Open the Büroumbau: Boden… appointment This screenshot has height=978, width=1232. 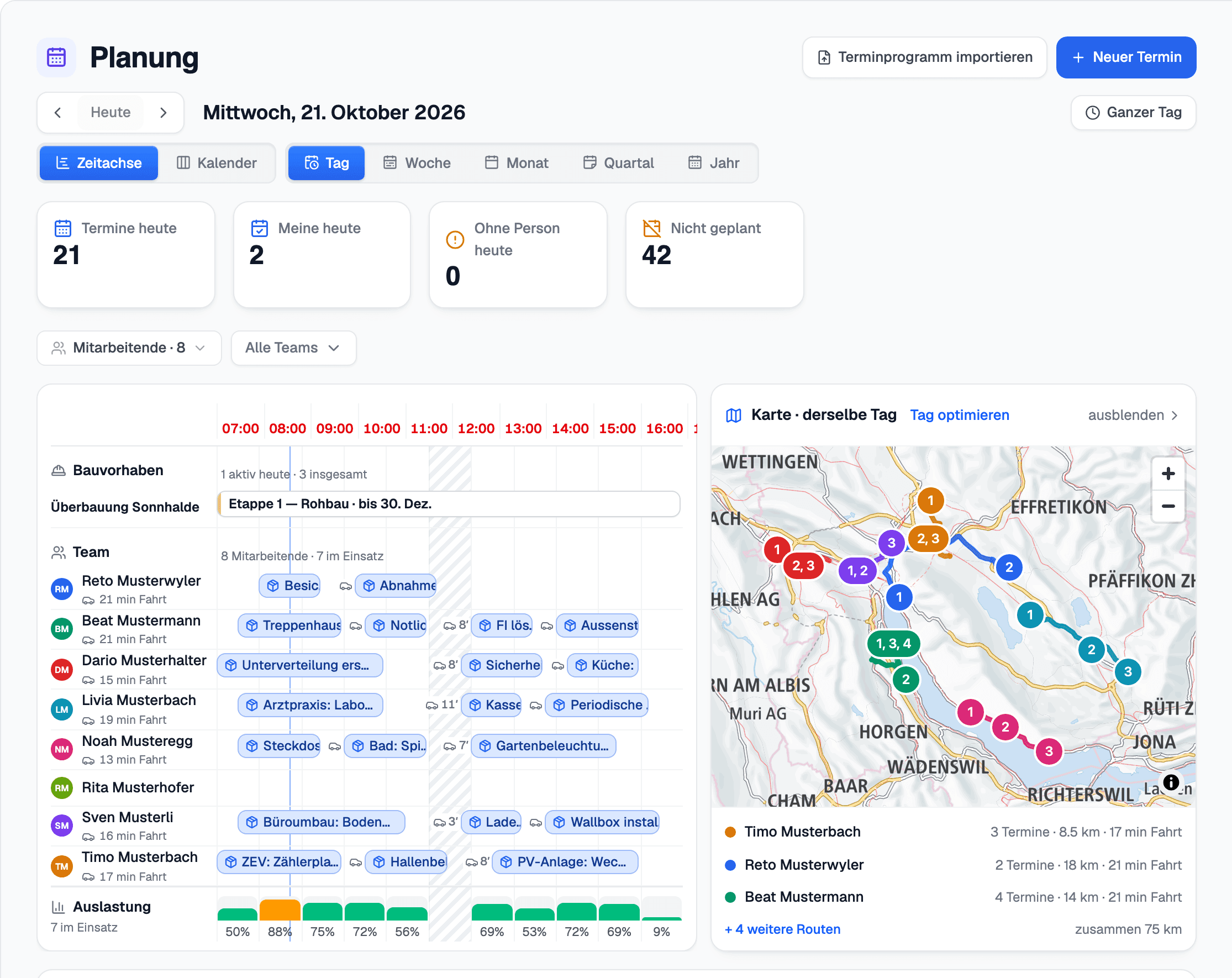321,822
